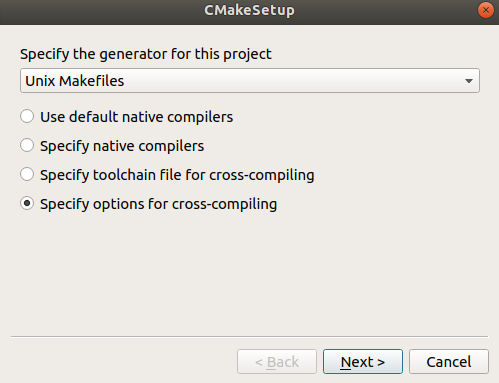Expand the Unix Makefiles combo box
The width and height of the screenshot is (499, 383).
[x=250, y=81]
